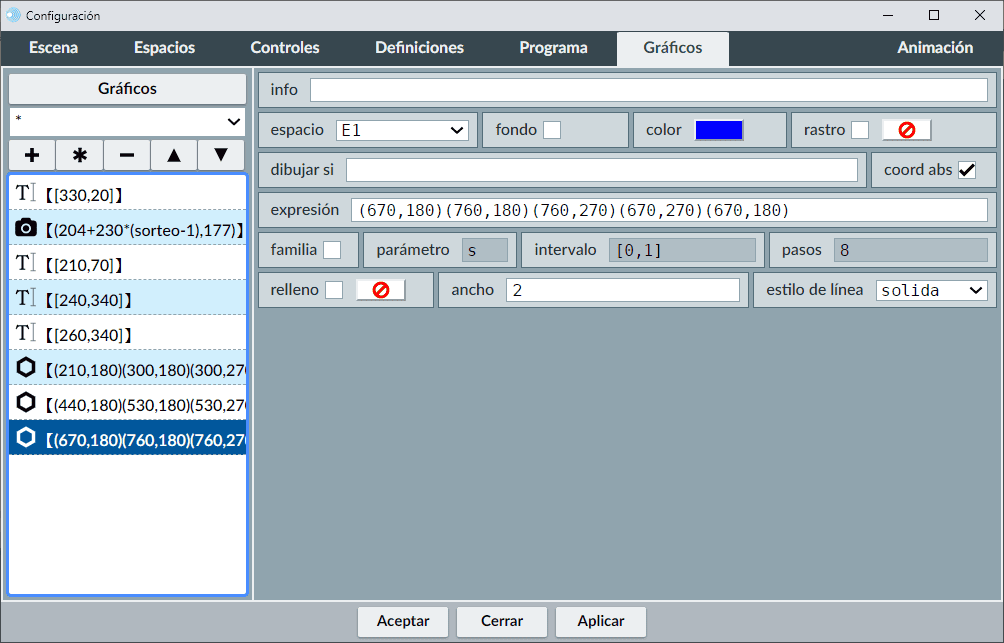Open the estilo de línea dropdown
This screenshot has width=1004, height=643.
[x=931, y=290]
